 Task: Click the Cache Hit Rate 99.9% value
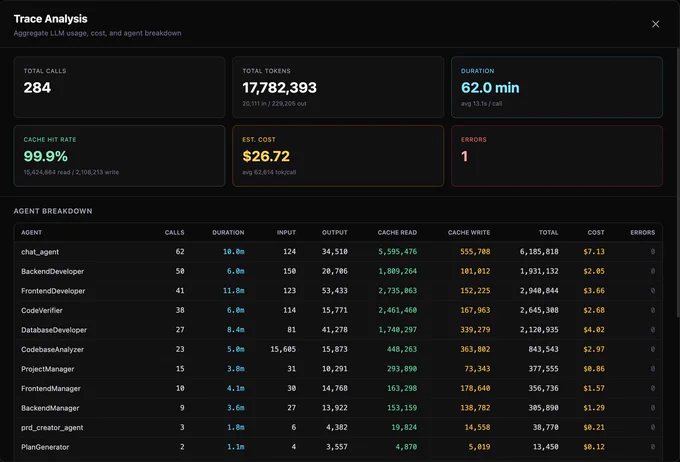46,156
